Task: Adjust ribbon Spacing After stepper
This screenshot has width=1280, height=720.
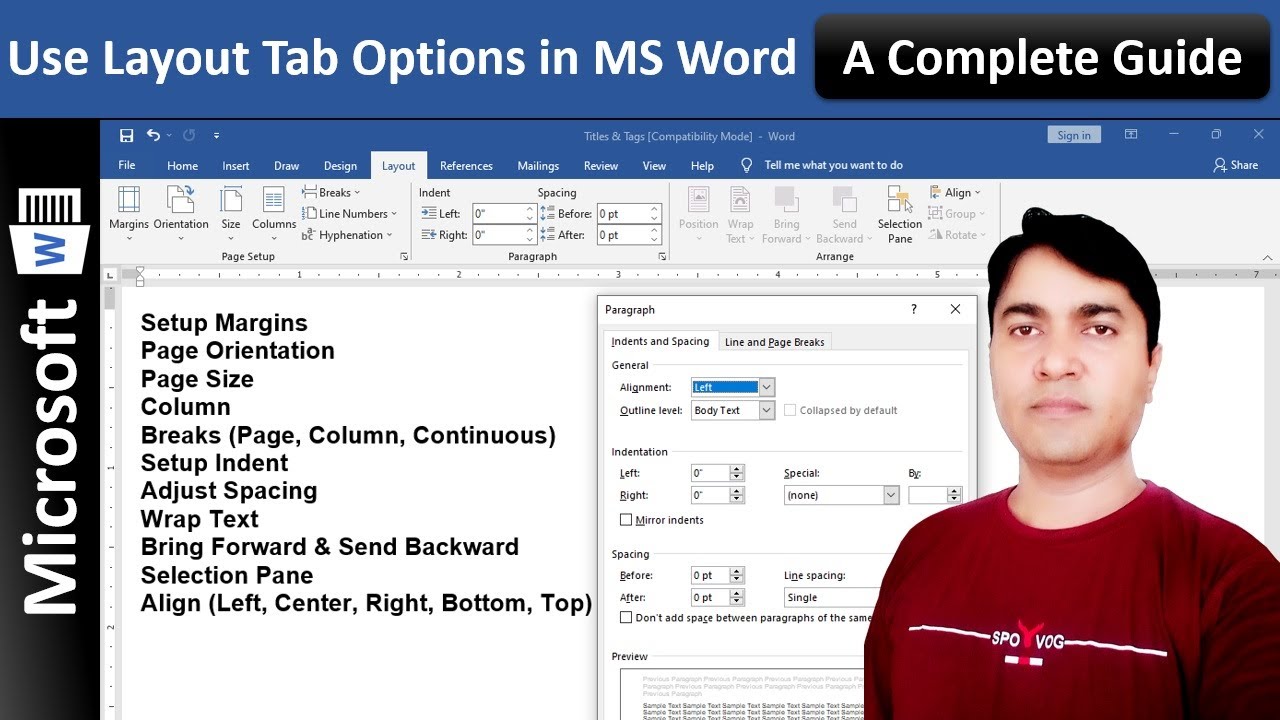Action: pyautogui.click(x=655, y=235)
